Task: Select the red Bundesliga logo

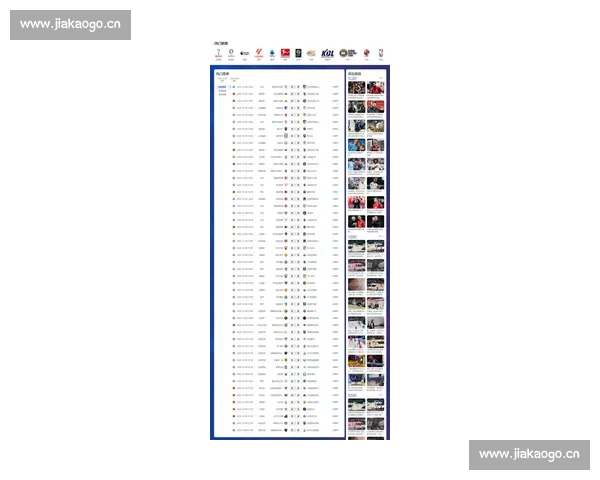Action: tap(285, 52)
